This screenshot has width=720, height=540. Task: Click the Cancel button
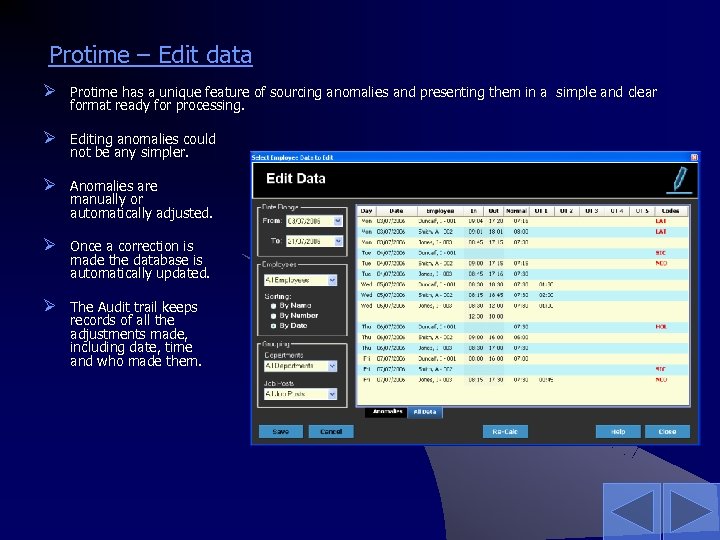click(x=331, y=432)
